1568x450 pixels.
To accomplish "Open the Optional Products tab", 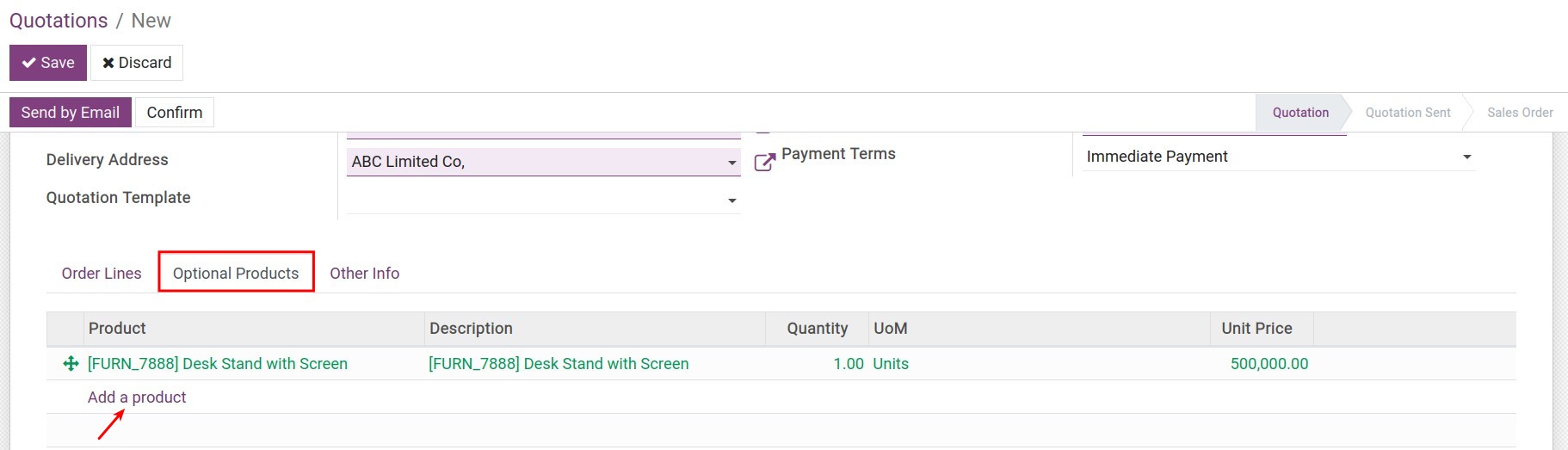I will [236, 274].
